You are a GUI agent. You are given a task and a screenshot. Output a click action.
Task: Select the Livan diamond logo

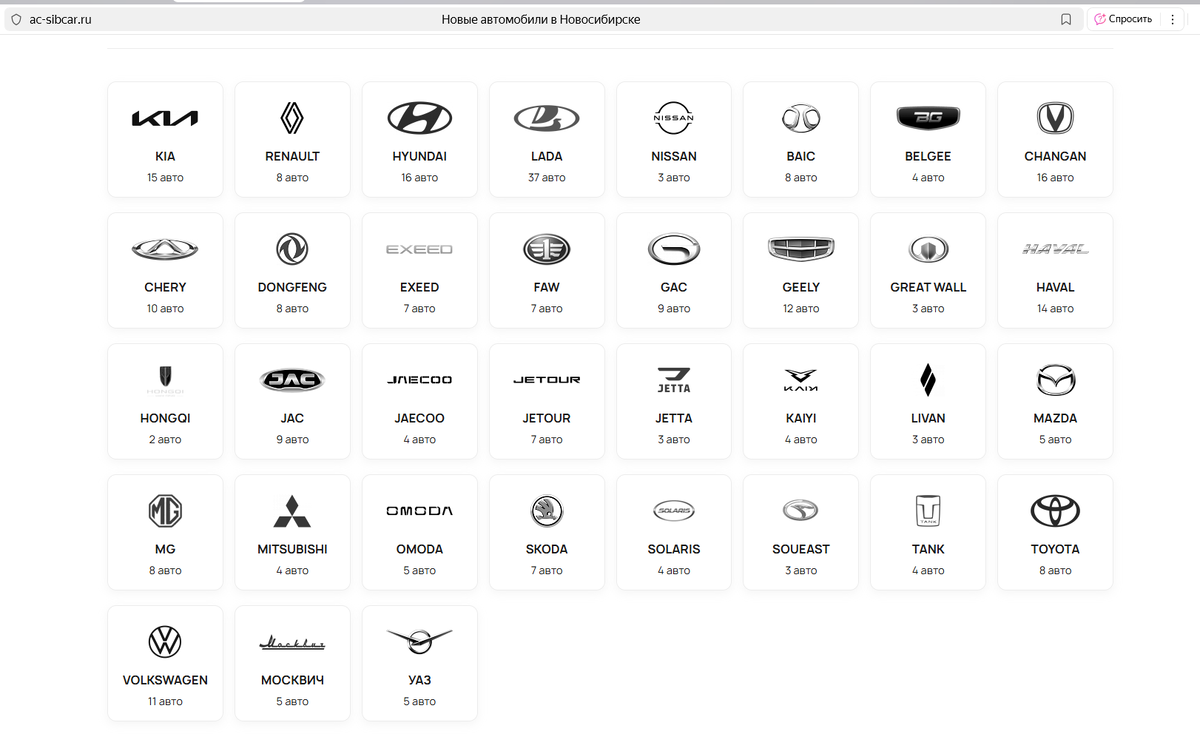click(928, 380)
